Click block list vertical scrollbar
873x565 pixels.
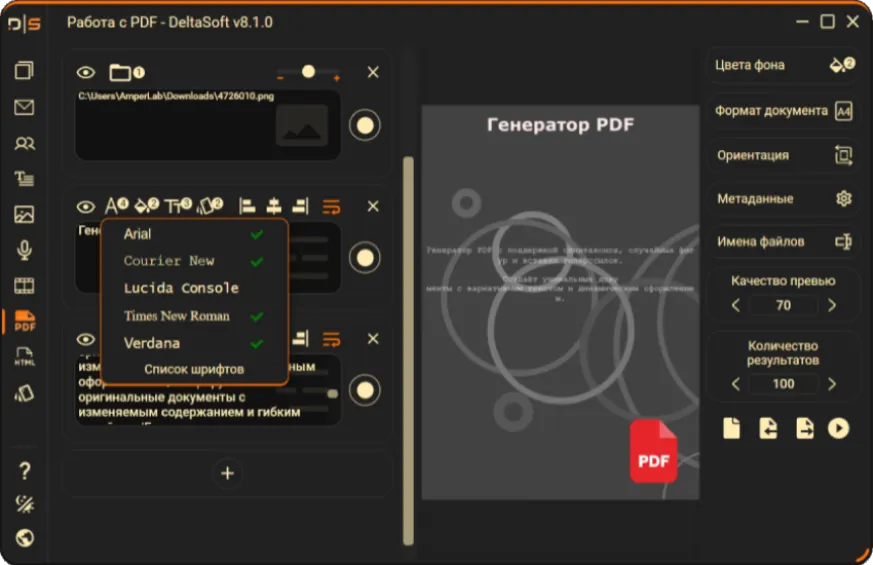409,351
